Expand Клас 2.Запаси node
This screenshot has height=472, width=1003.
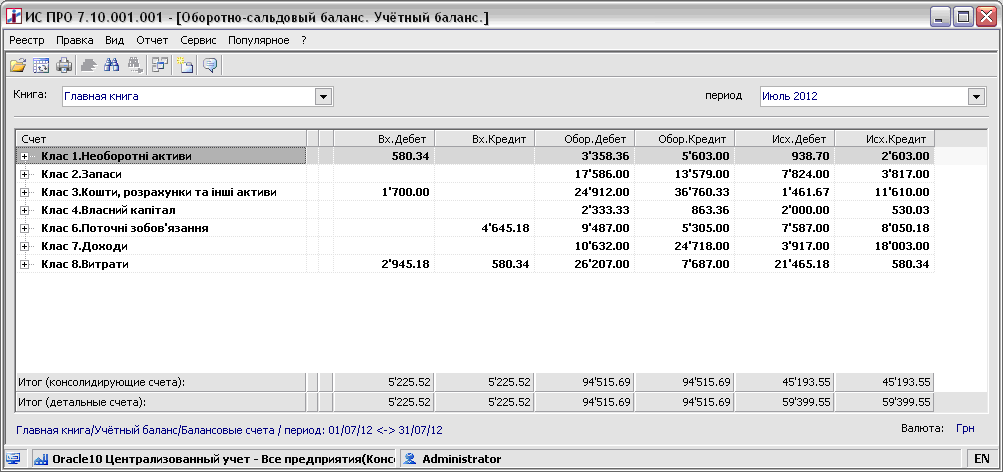pyautogui.click(x=25, y=174)
